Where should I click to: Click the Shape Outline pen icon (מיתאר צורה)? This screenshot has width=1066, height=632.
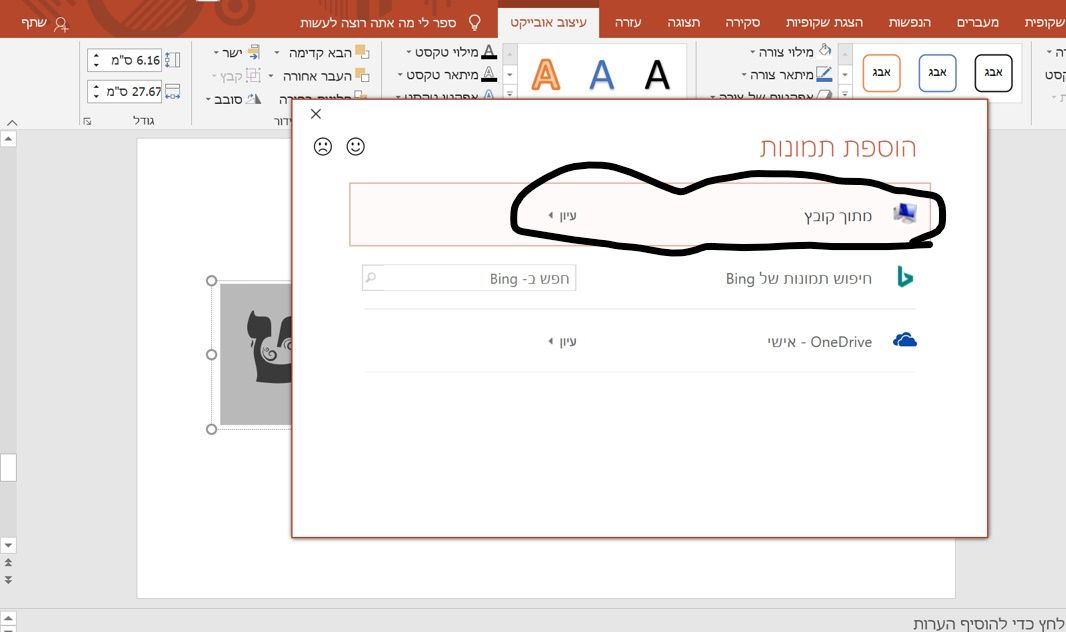[824, 73]
